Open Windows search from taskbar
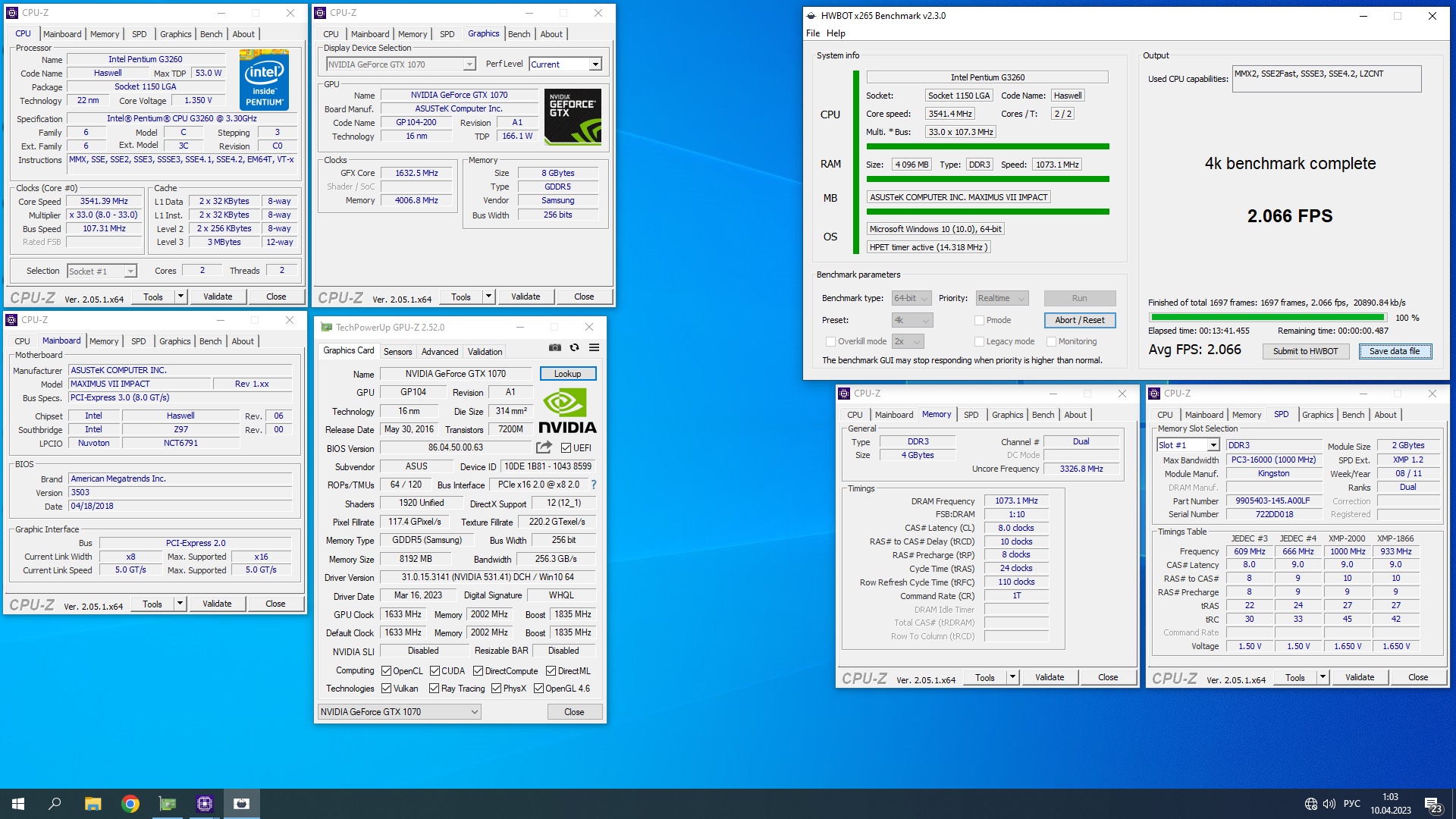Image resolution: width=1456 pixels, height=819 pixels. point(55,804)
